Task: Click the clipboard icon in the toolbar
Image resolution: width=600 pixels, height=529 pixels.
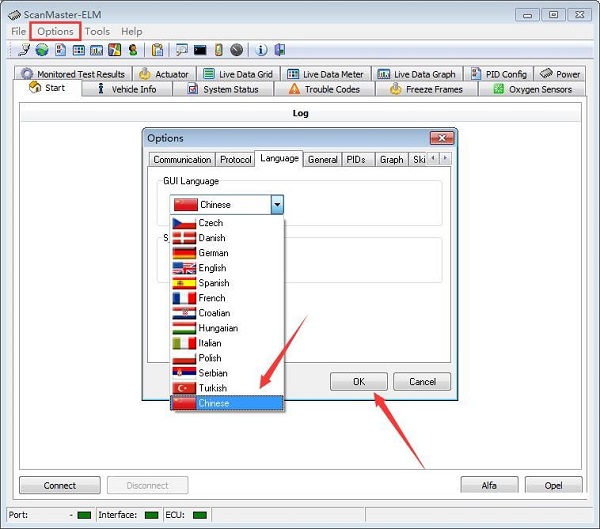Action: point(157,50)
